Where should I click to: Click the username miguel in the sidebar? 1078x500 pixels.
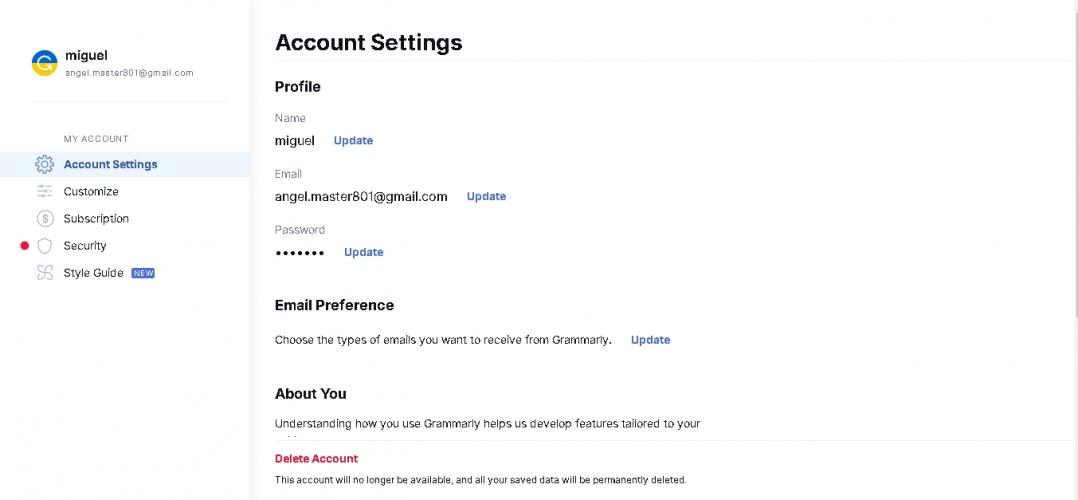pyautogui.click(x=86, y=56)
